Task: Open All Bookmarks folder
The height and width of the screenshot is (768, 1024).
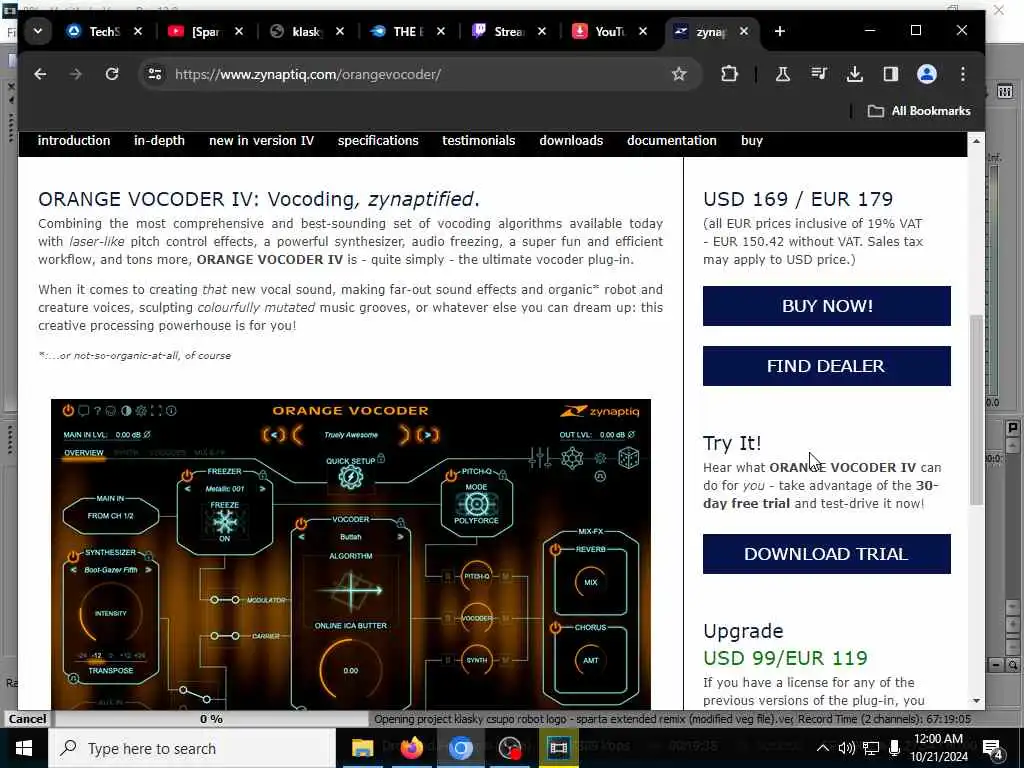Action: 919,111
